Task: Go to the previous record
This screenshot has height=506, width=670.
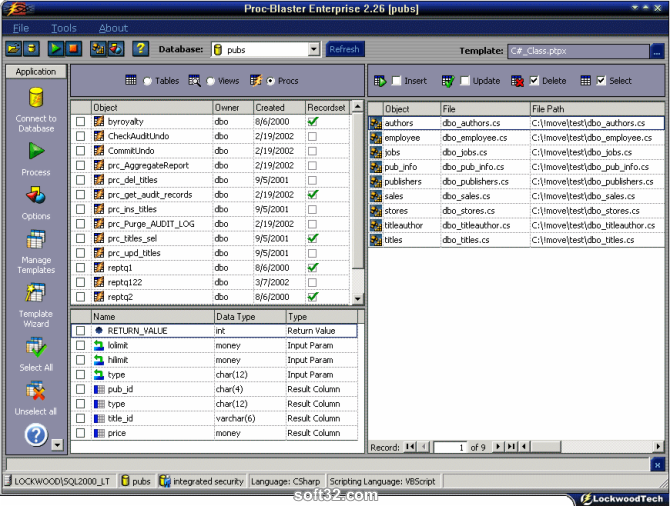Action: [x=423, y=447]
